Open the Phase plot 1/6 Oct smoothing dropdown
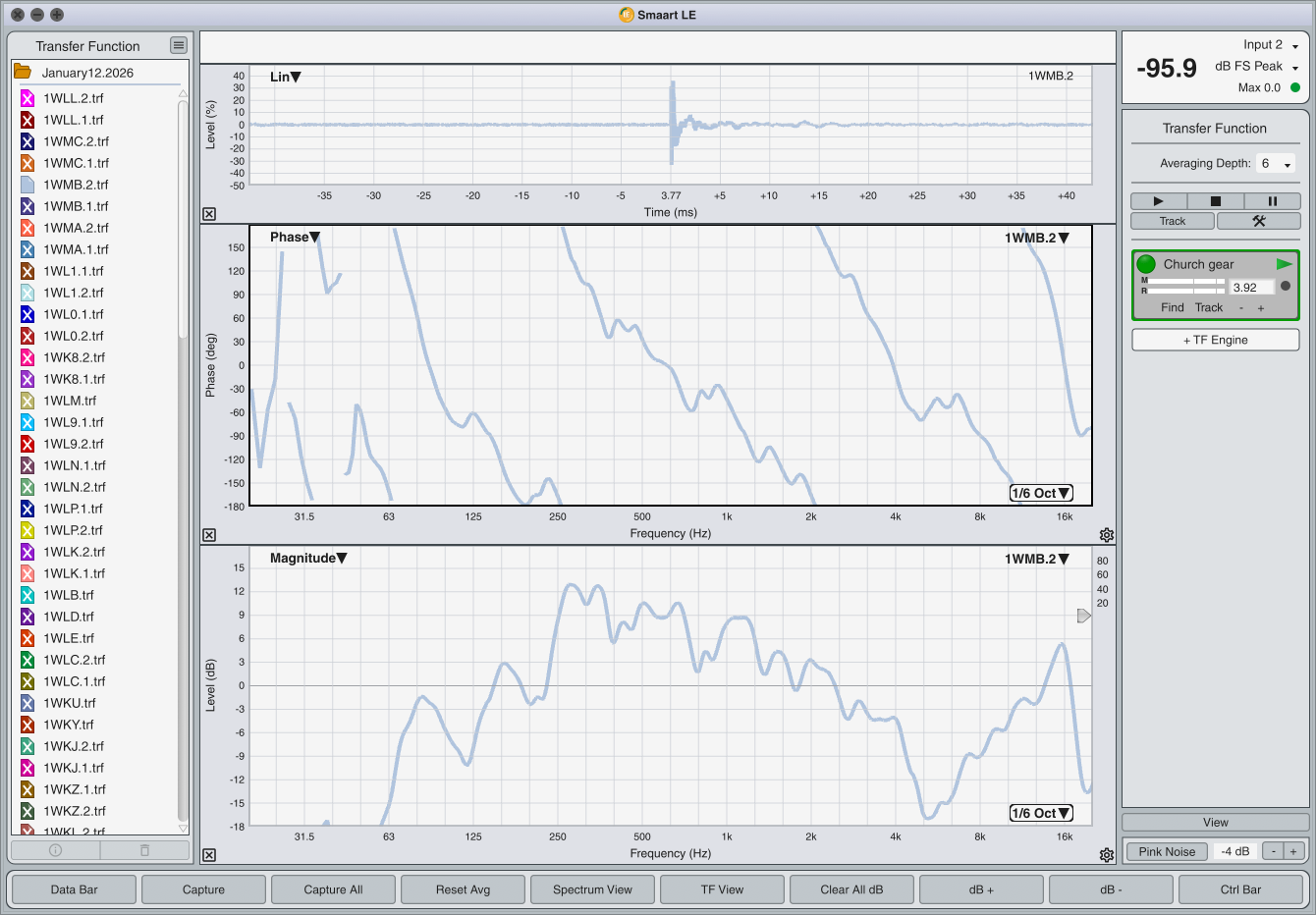The image size is (1316, 915). tap(1040, 493)
